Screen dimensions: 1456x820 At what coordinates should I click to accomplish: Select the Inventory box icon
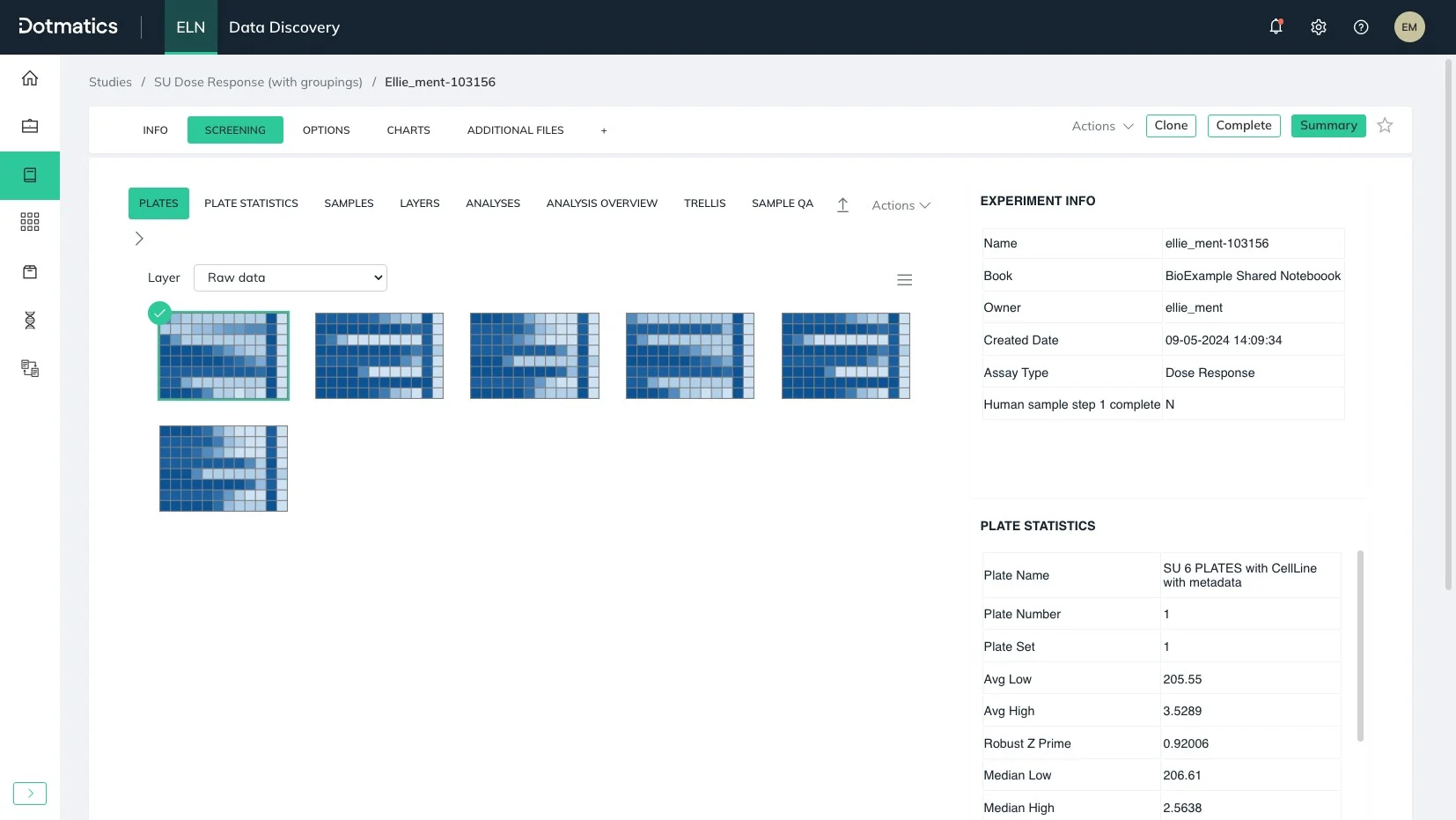pyautogui.click(x=30, y=271)
